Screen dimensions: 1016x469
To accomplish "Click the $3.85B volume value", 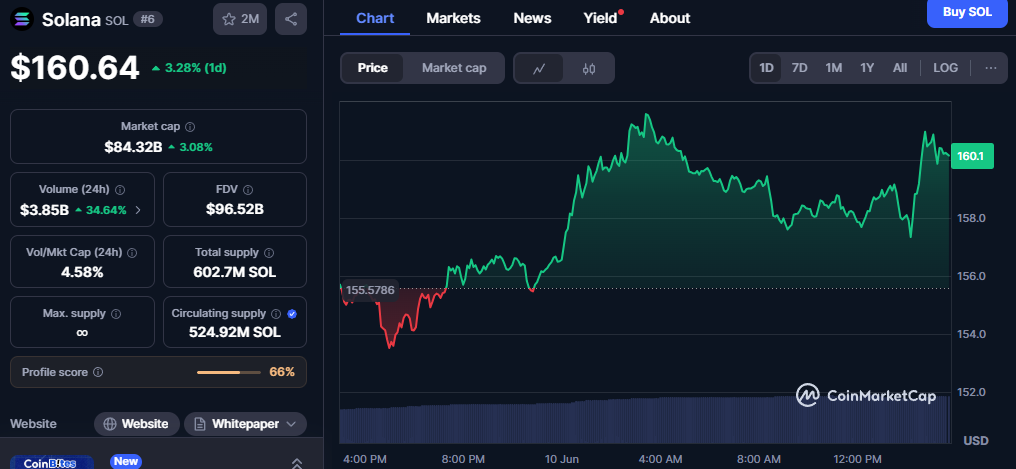I will point(45,210).
